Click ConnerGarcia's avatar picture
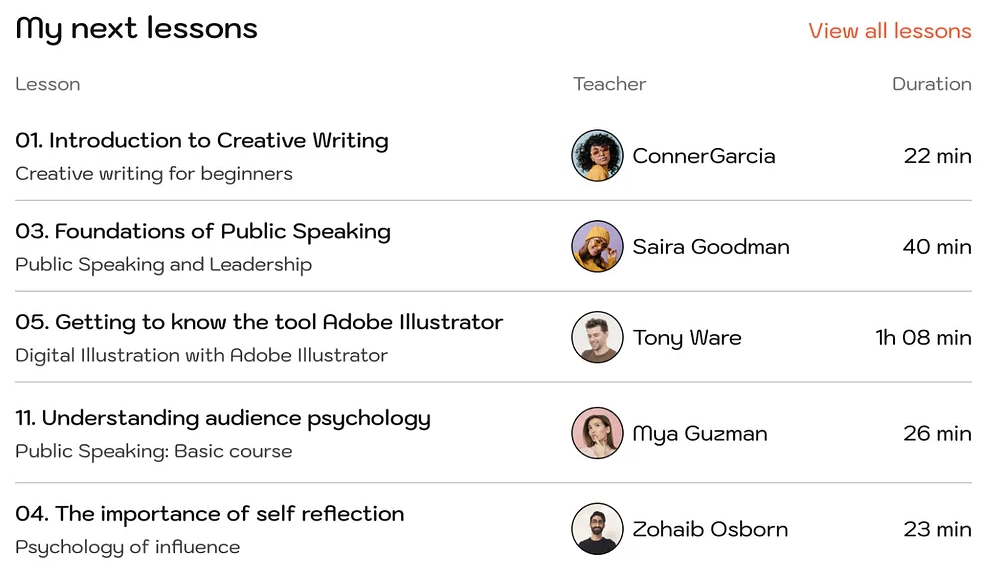The image size is (990, 588). [597, 156]
